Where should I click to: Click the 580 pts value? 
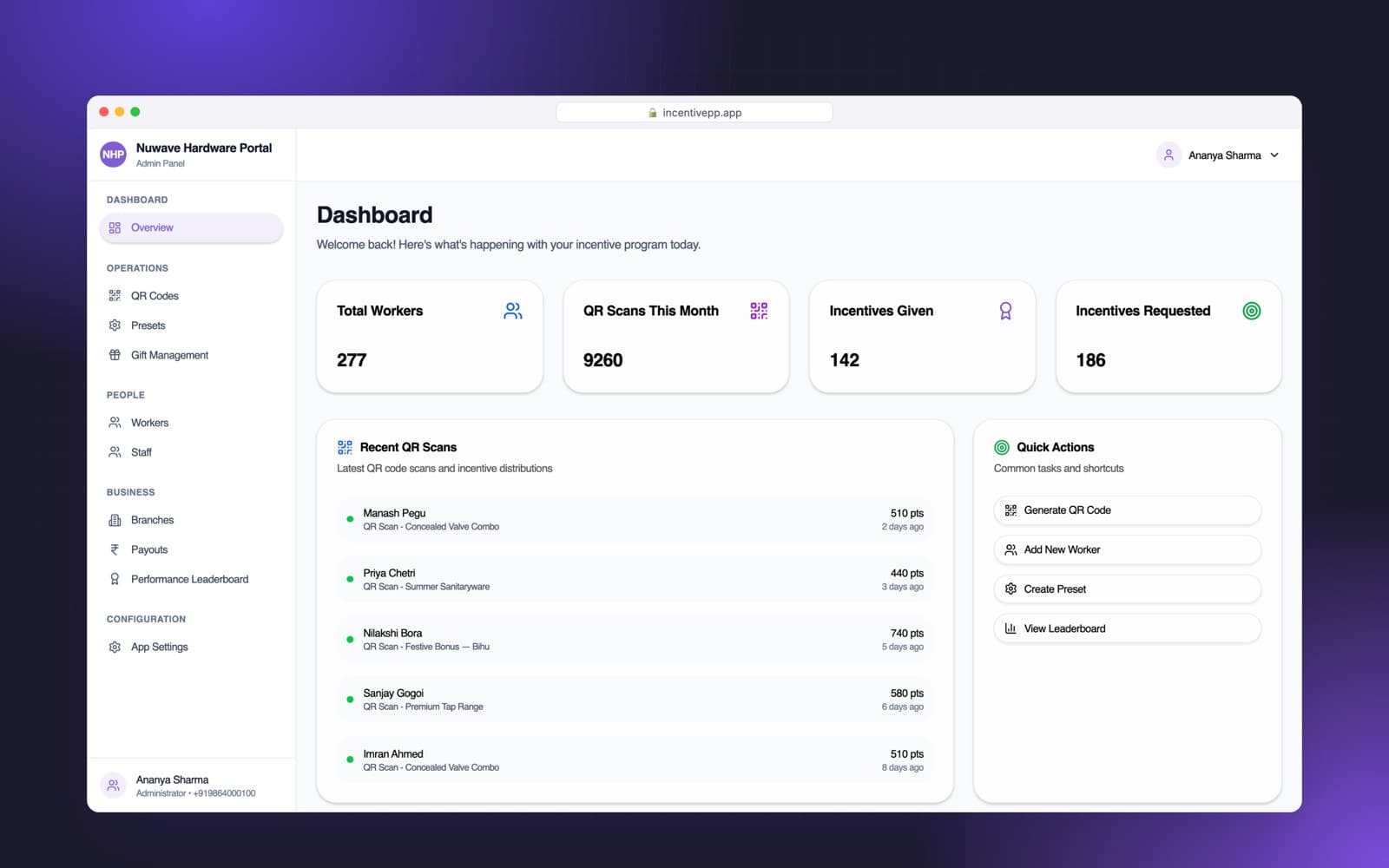pos(907,694)
